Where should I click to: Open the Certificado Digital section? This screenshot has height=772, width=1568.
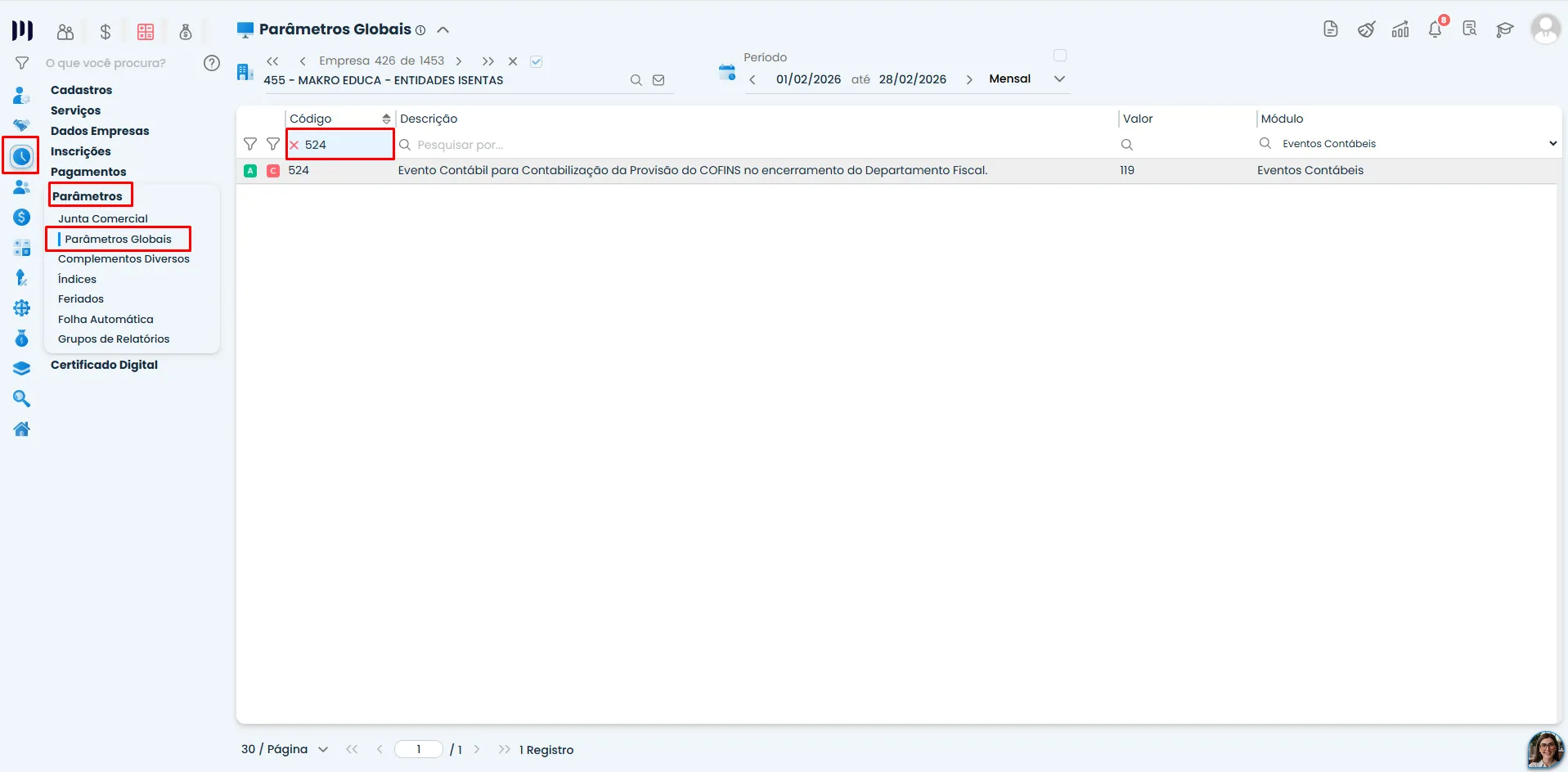coord(104,365)
